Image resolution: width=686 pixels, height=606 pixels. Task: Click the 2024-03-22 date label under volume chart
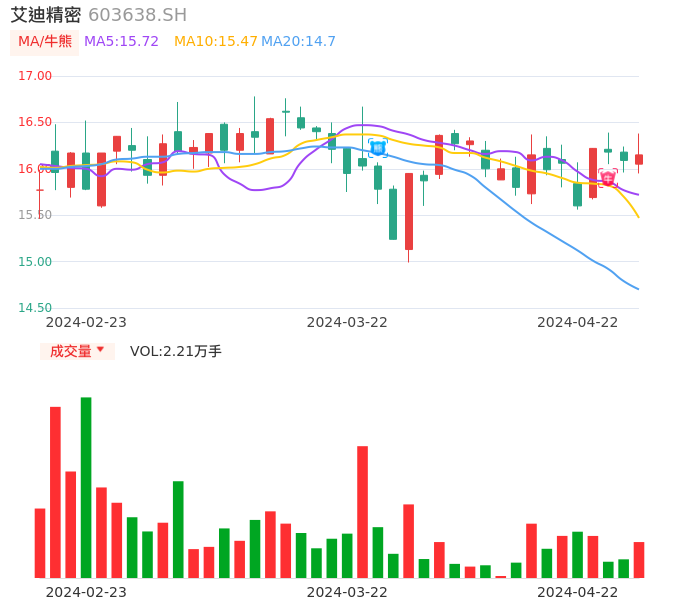tap(347, 592)
